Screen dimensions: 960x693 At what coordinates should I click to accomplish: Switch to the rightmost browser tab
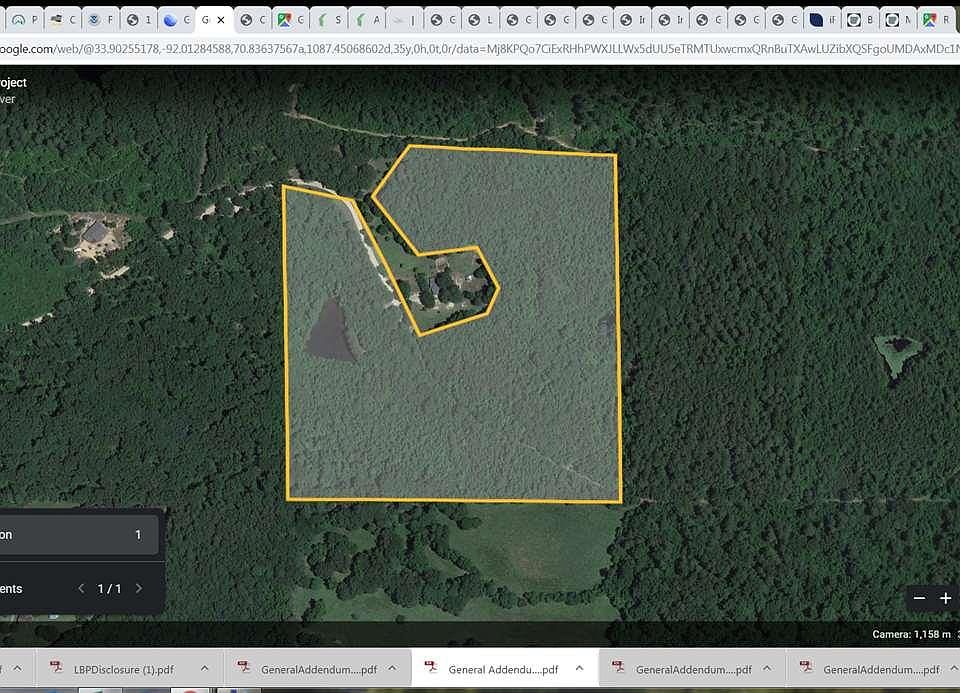[x=935, y=20]
